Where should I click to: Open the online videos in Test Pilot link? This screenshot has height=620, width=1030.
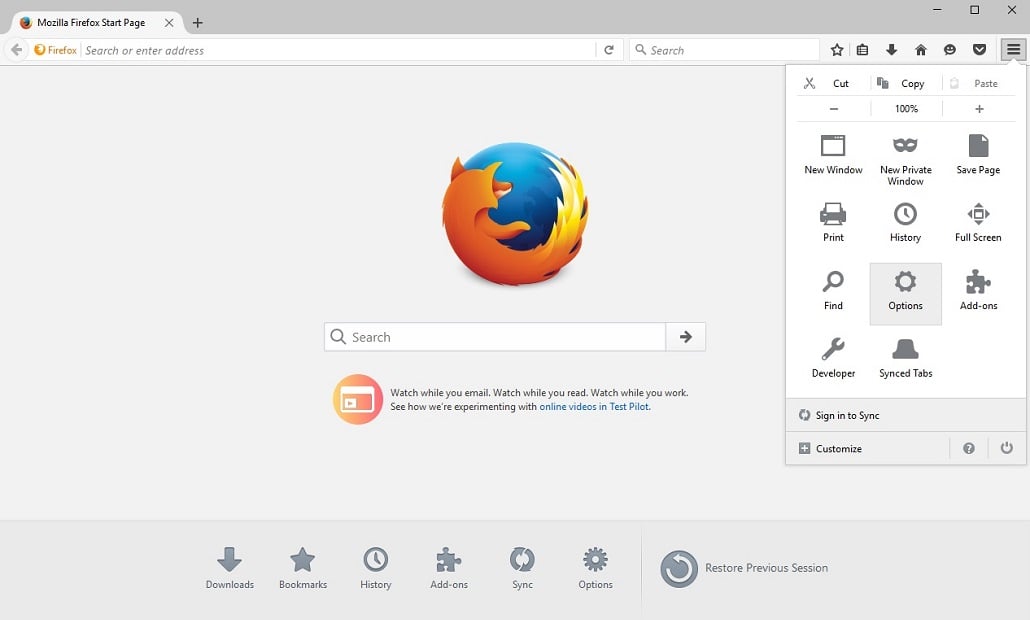(594, 407)
